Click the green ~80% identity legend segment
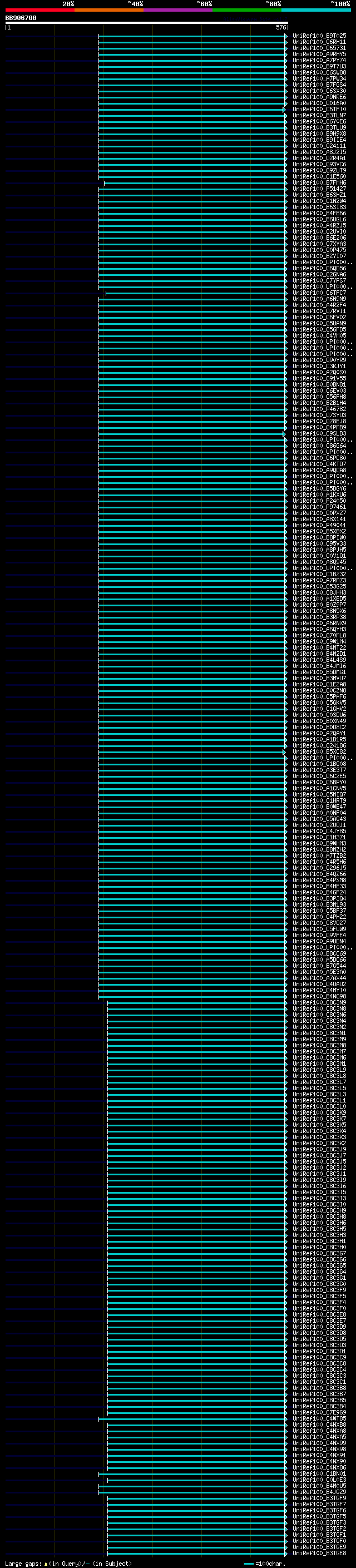 point(247,10)
